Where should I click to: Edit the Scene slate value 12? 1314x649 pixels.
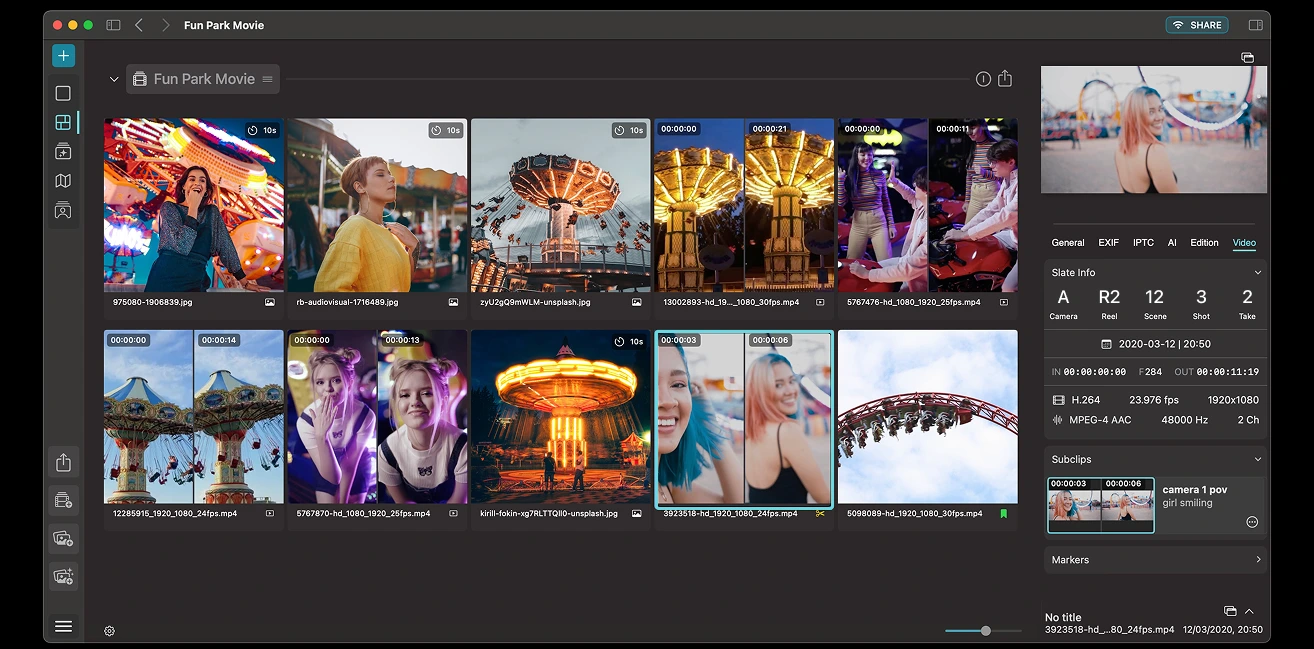[x=1155, y=297]
